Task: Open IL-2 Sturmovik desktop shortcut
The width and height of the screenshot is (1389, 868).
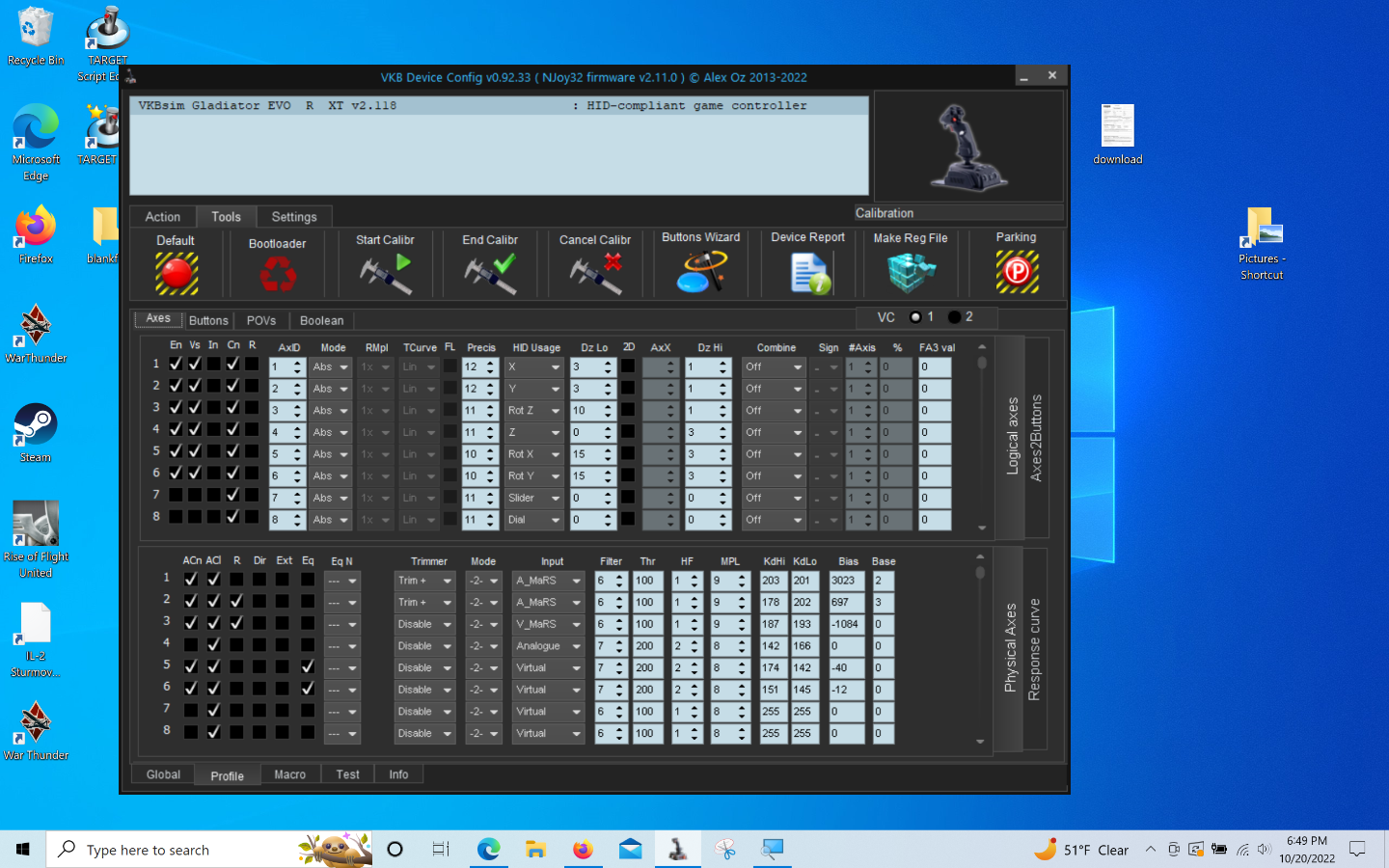Action: tap(36, 640)
